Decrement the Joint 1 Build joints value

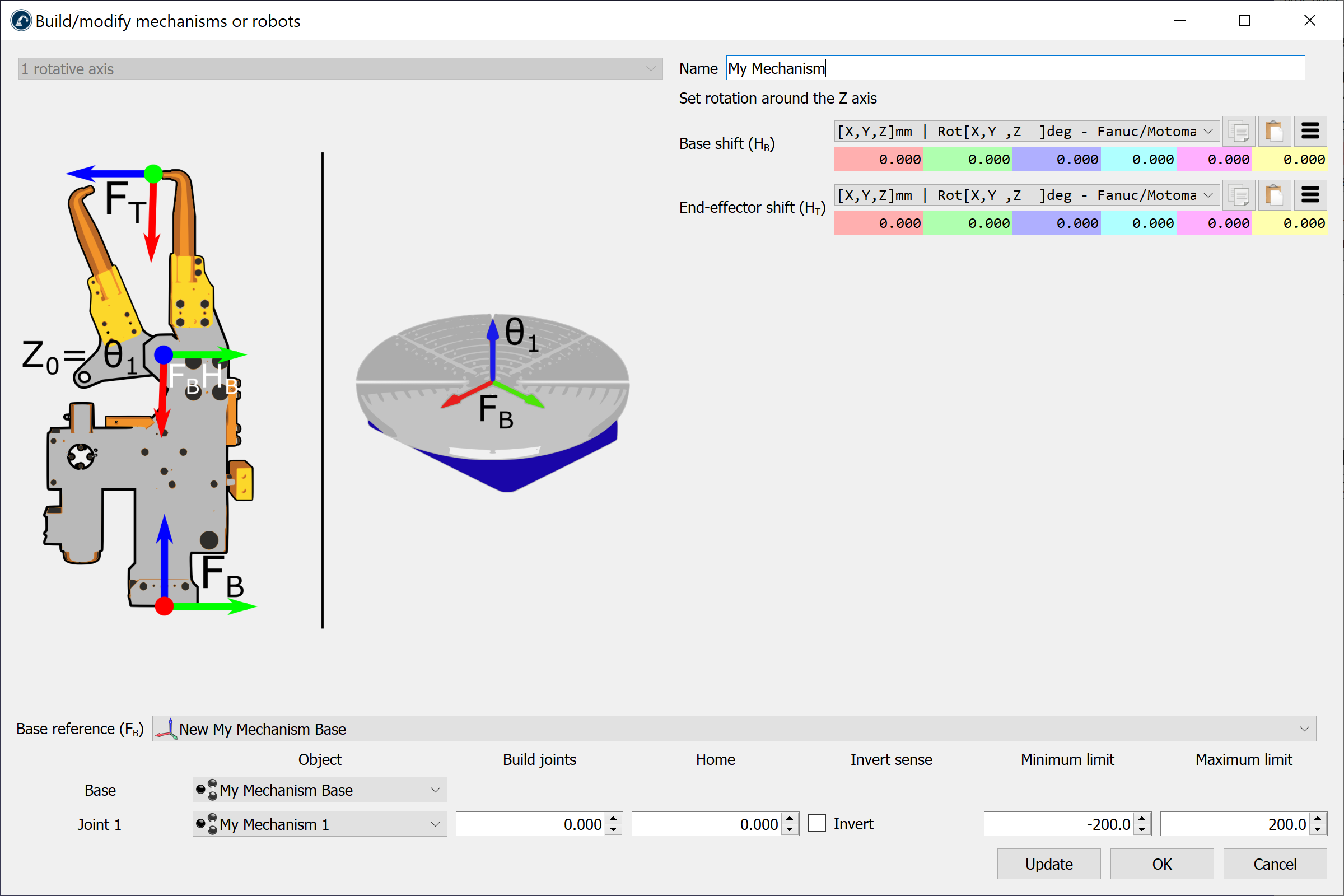613,829
